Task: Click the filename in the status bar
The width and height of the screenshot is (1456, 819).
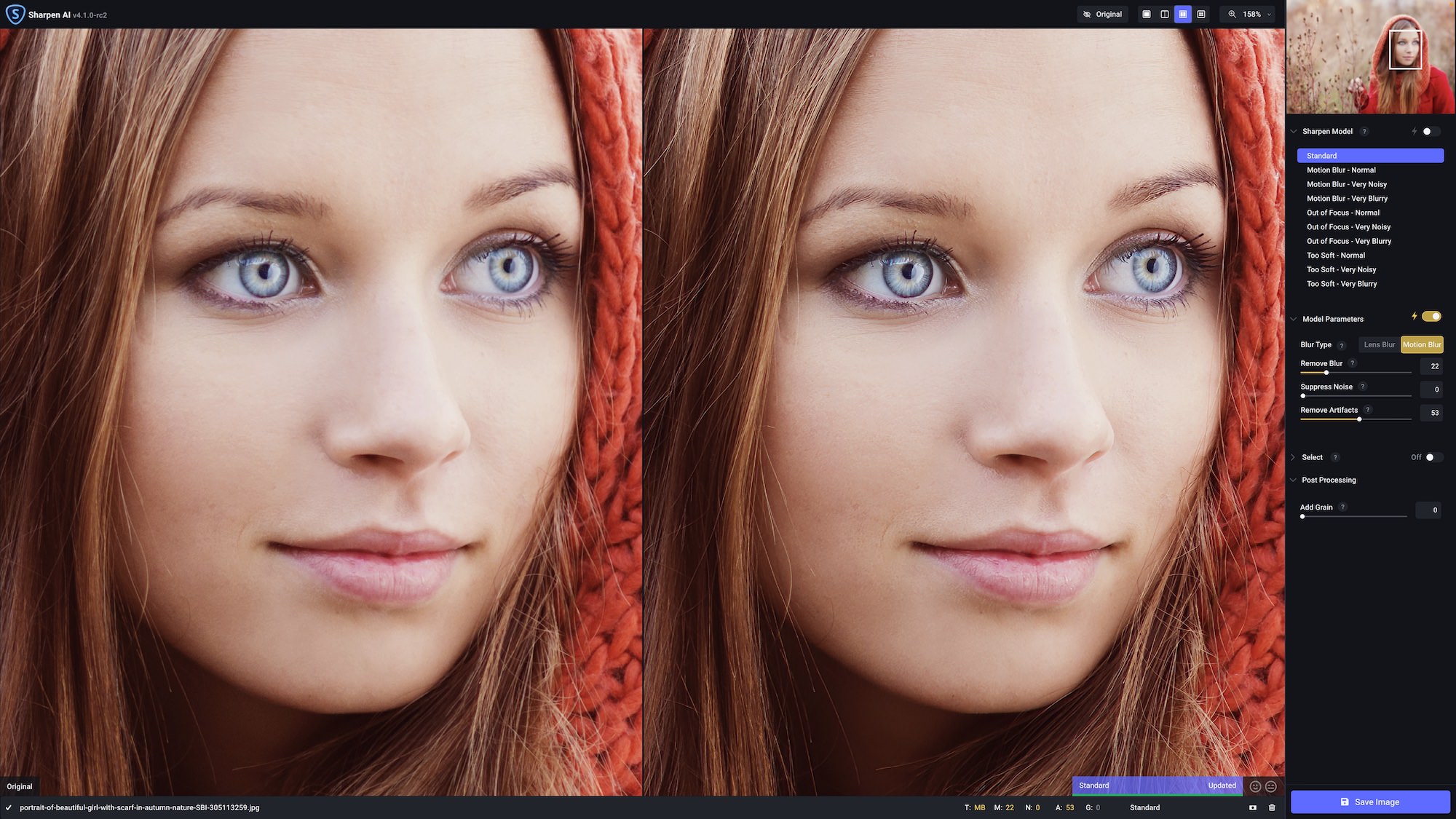Action: pos(139,808)
